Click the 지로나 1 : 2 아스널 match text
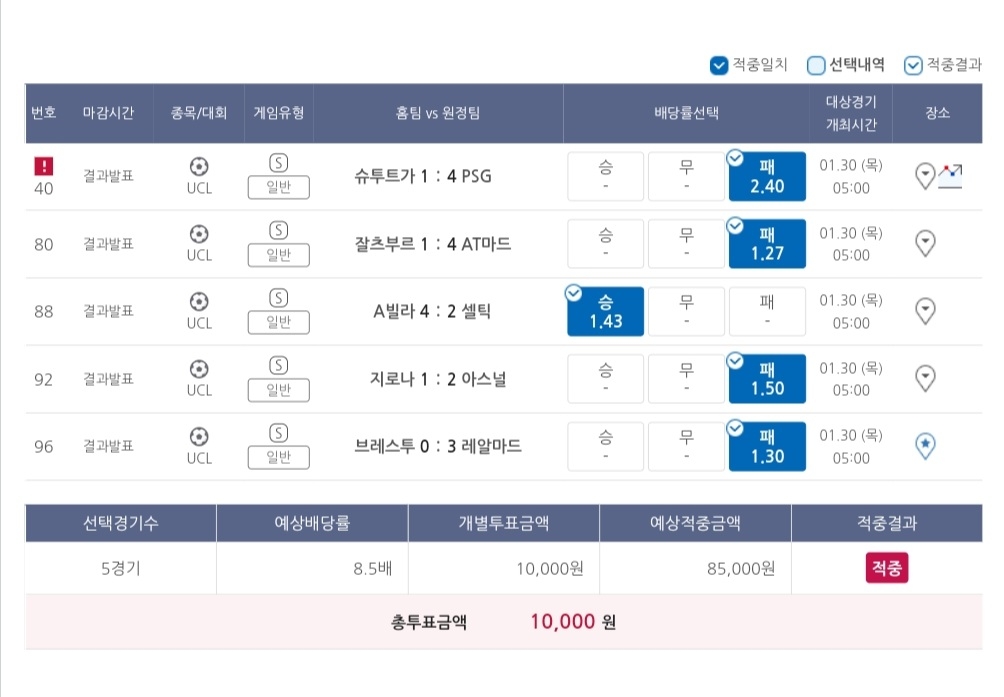This screenshot has width=1004, height=697. [438, 379]
